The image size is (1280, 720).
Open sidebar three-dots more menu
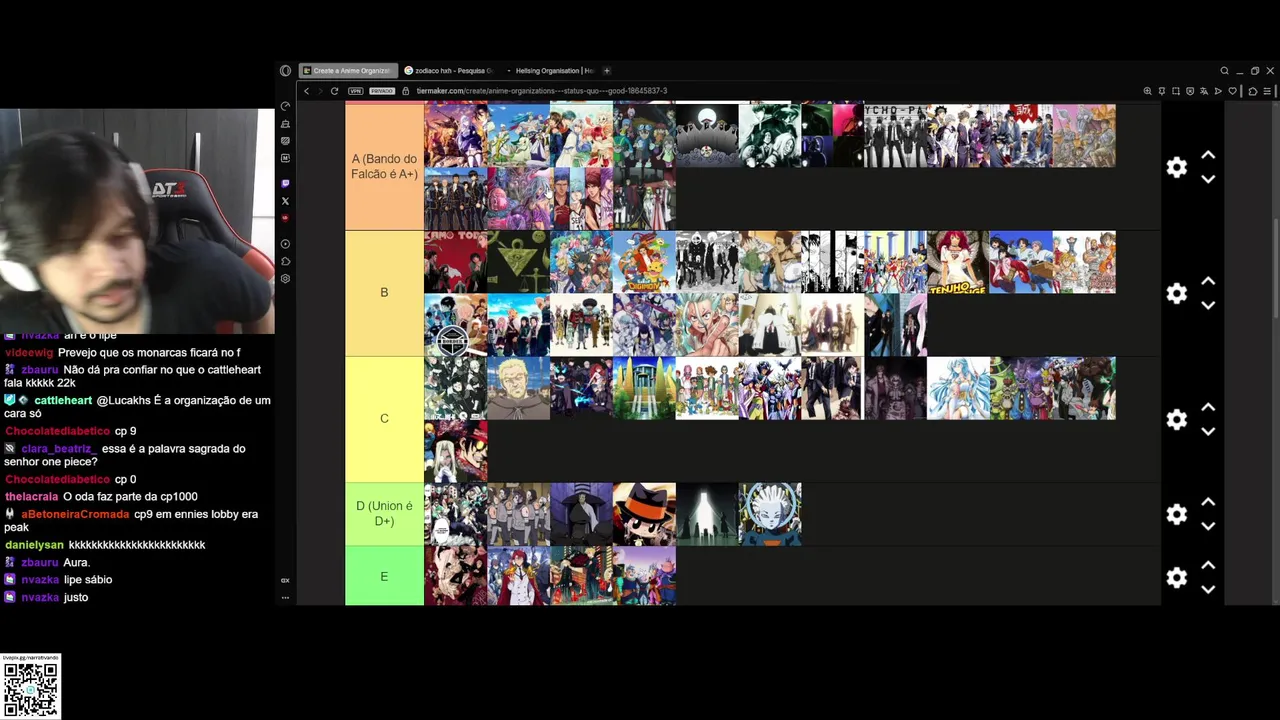click(x=285, y=598)
